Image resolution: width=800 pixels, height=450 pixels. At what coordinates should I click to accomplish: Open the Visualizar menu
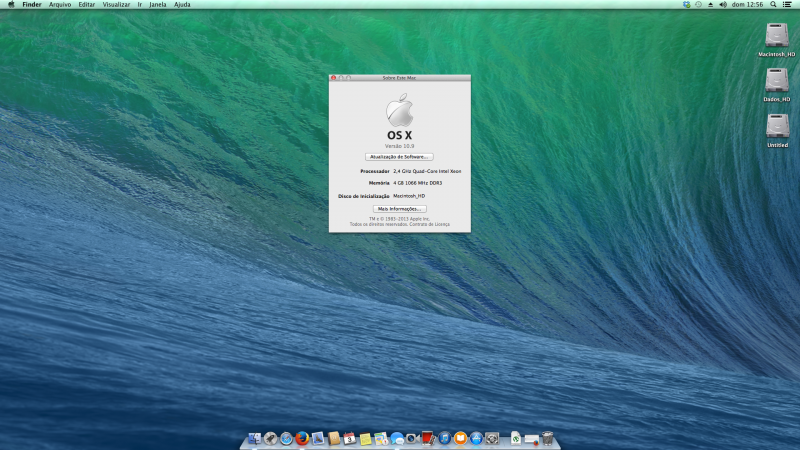click(x=116, y=5)
